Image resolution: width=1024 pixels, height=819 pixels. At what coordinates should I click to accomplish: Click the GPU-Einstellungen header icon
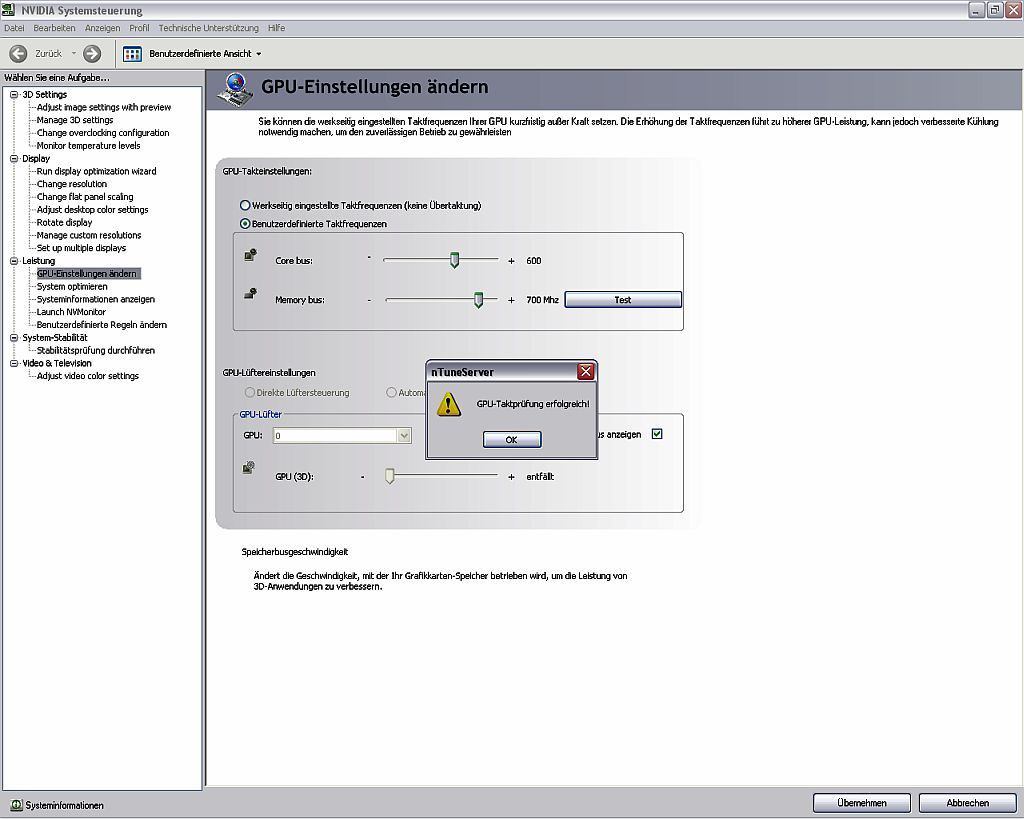click(235, 89)
